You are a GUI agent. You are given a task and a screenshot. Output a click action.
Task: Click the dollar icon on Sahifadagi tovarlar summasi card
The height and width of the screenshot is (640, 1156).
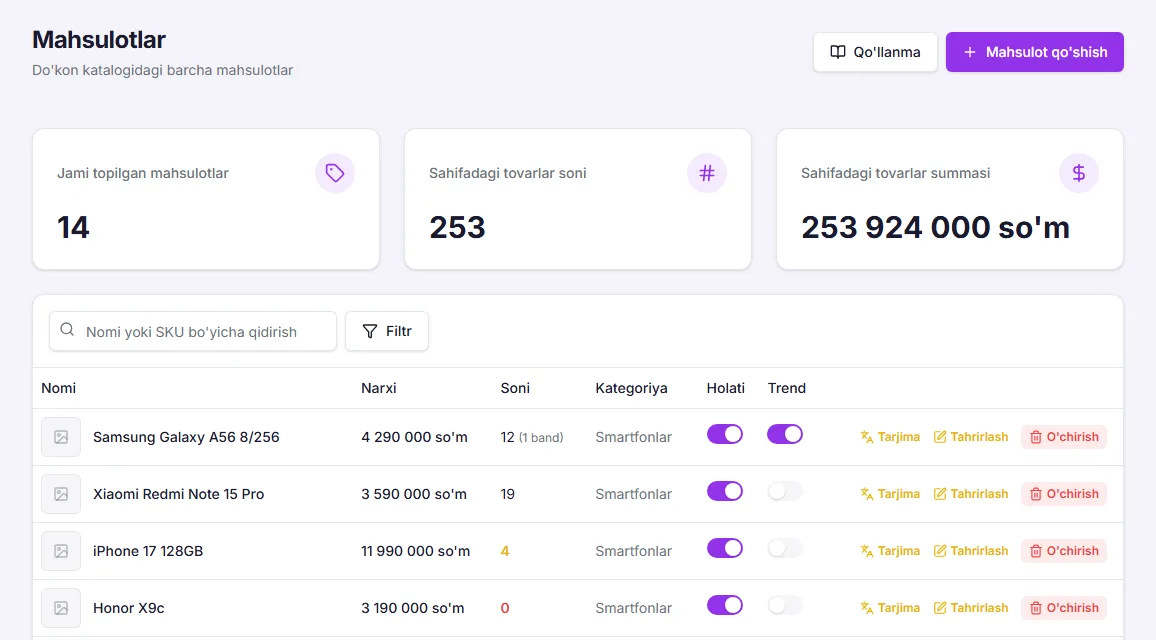[1079, 173]
